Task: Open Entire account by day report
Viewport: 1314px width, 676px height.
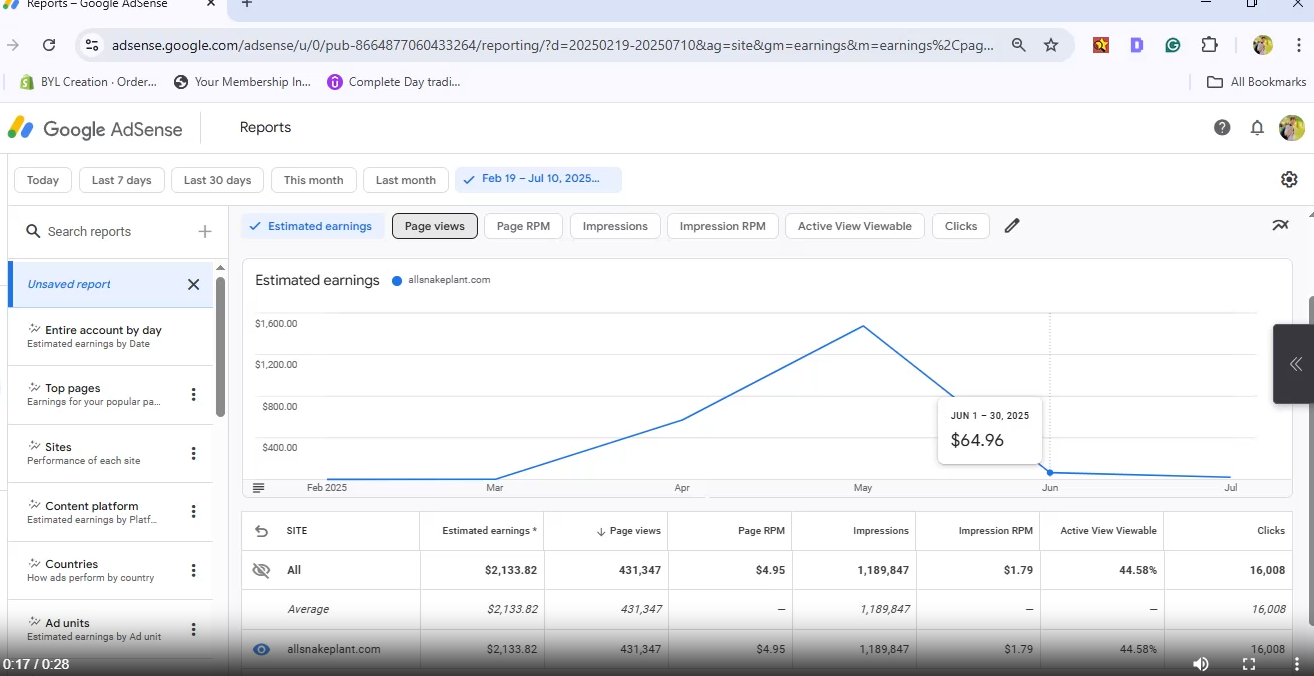Action: click(x=110, y=336)
